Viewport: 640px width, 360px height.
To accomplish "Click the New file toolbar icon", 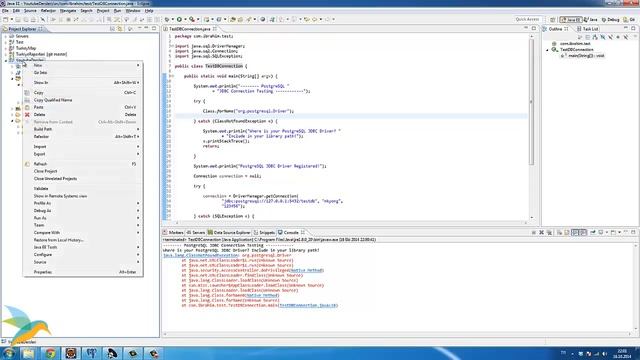I will tap(5, 19).
